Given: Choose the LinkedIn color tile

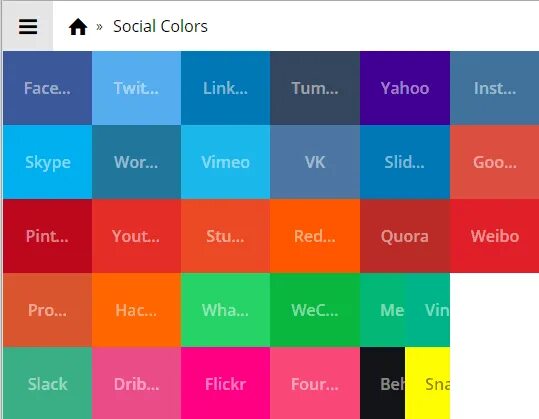Looking at the screenshot, I should pos(226,88).
